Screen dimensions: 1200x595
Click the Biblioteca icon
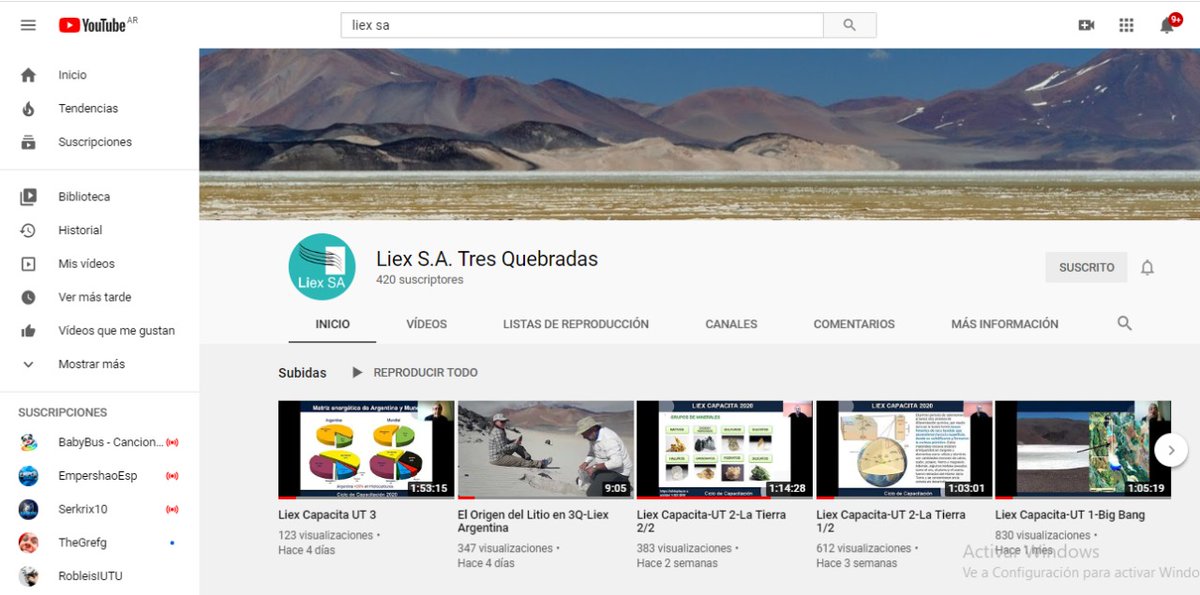[28, 197]
